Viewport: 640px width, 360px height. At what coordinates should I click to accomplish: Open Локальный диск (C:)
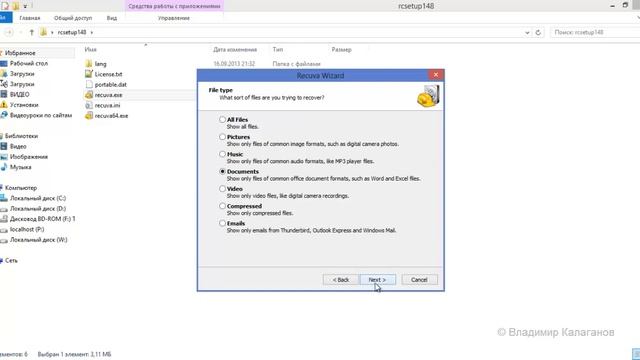pos(38,198)
